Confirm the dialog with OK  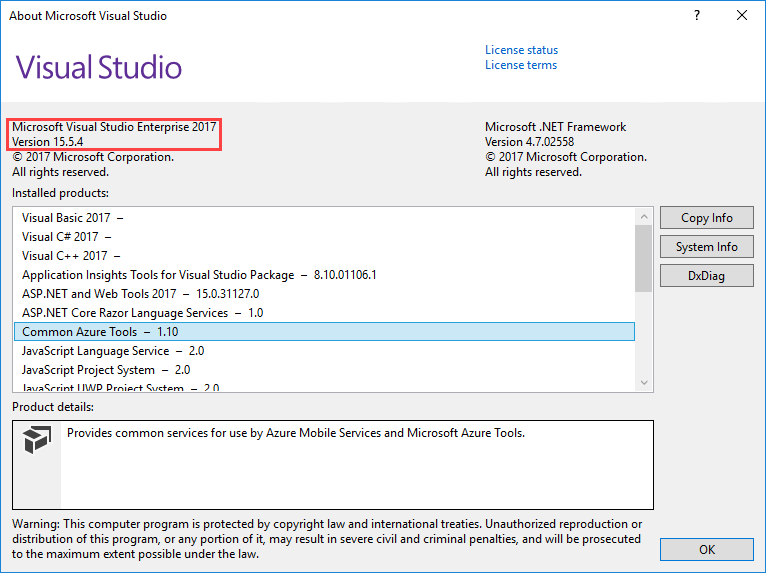click(706, 549)
